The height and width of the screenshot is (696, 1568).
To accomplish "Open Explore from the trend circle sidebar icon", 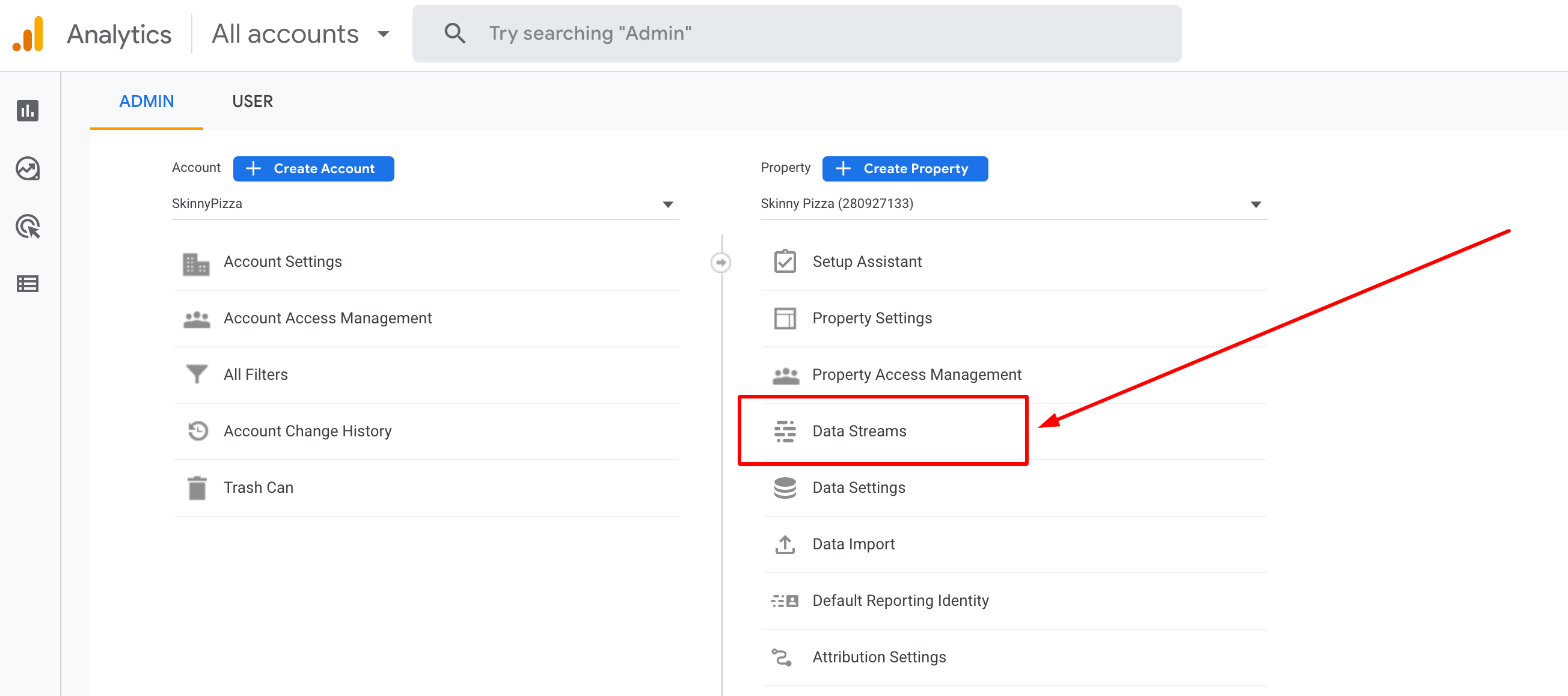I will (28, 168).
